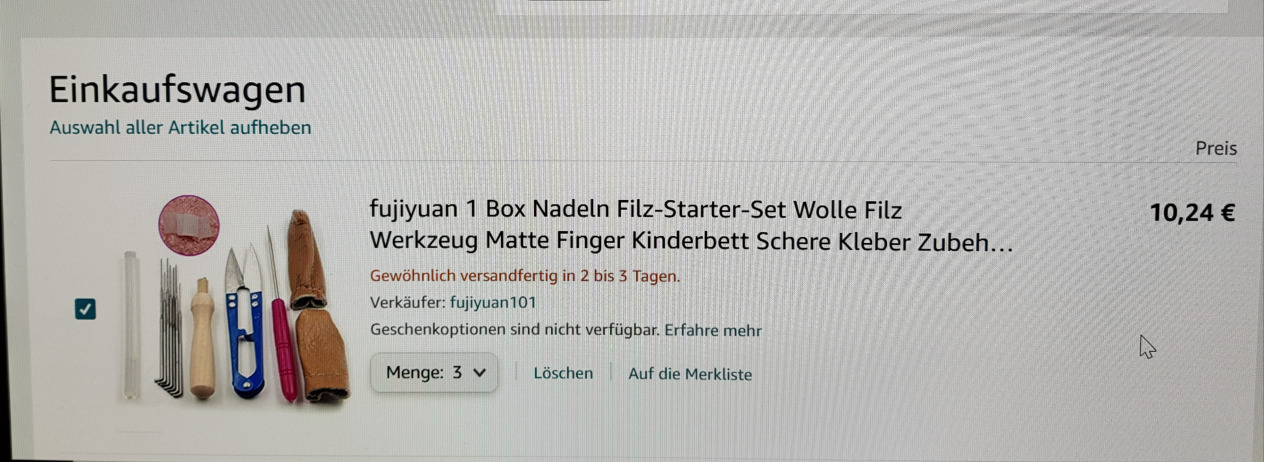Open the Menge: 3 quantity dropdown
The image size is (1264, 462).
point(434,372)
